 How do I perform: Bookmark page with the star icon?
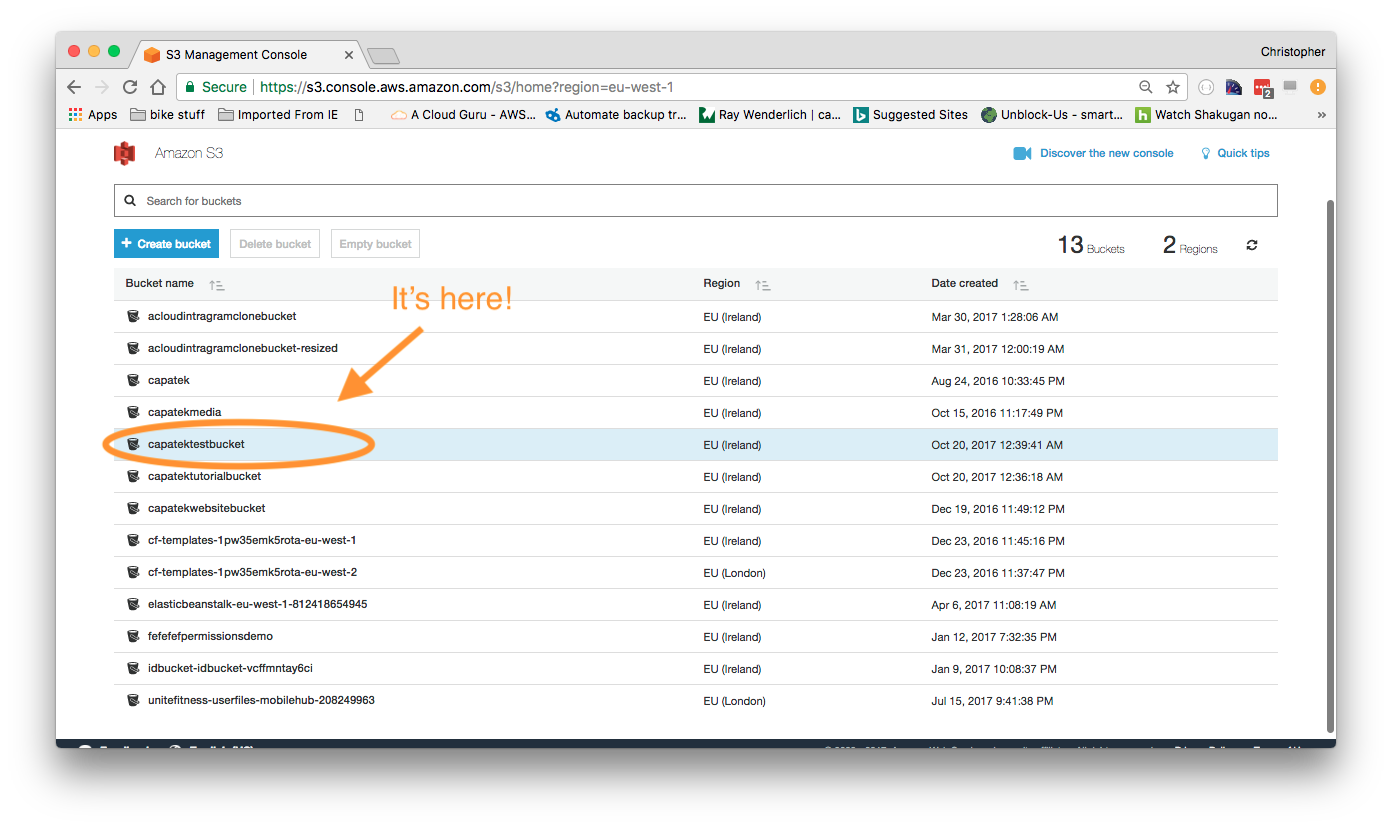pyautogui.click(x=1173, y=87)
